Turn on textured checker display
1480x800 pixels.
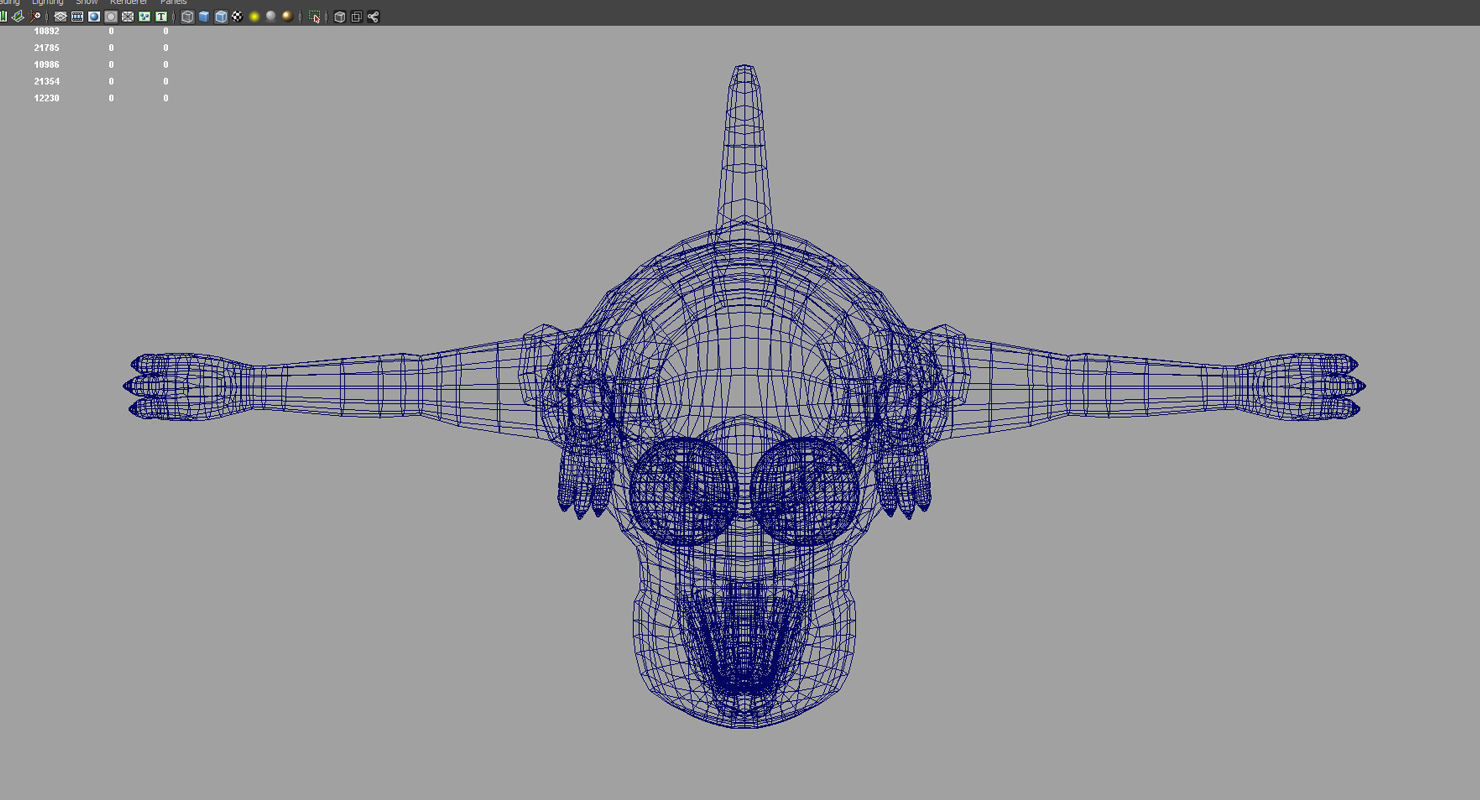pyautogui.click(x=237, y=17)
